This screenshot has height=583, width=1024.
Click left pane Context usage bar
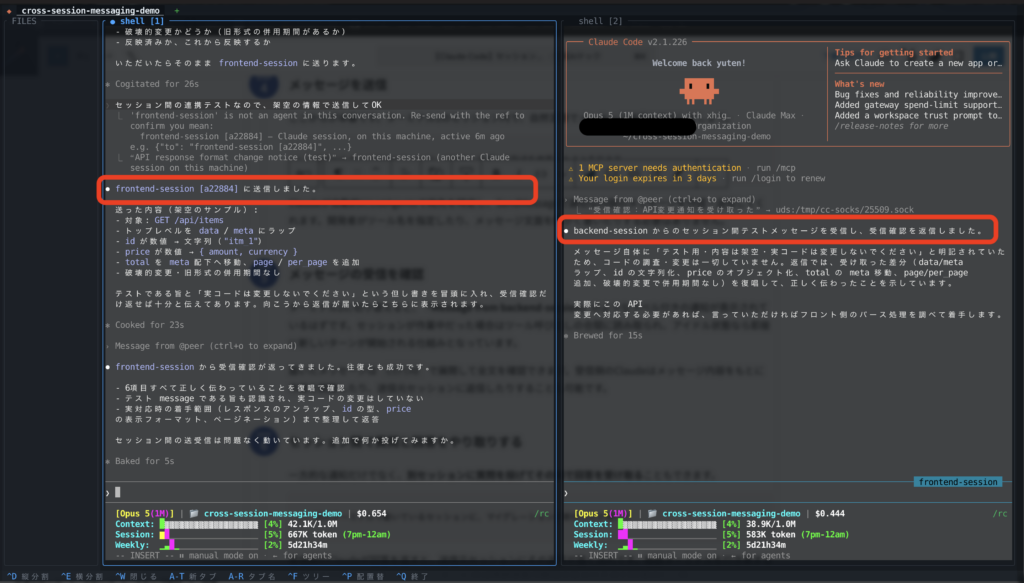point(209,524)
